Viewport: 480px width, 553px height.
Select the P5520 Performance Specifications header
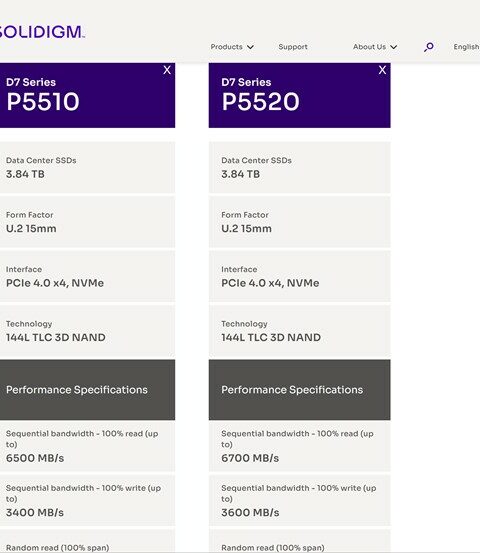(299, 390)
